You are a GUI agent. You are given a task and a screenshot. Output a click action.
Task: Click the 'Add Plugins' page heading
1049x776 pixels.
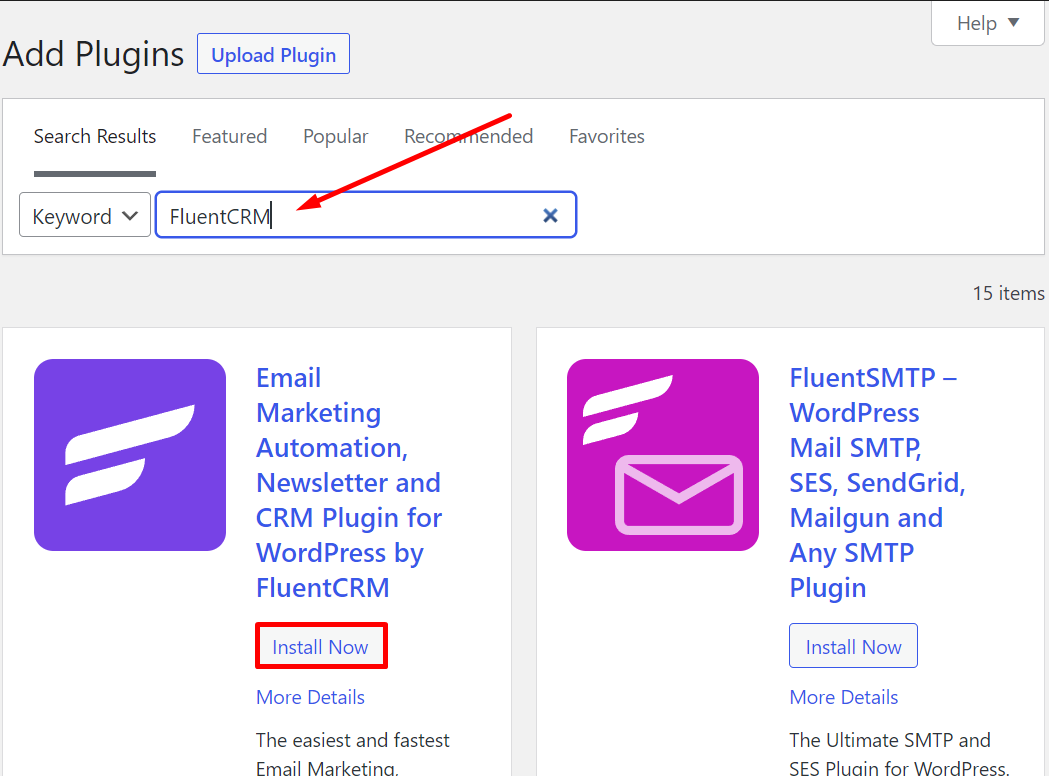tap(93, 54)
